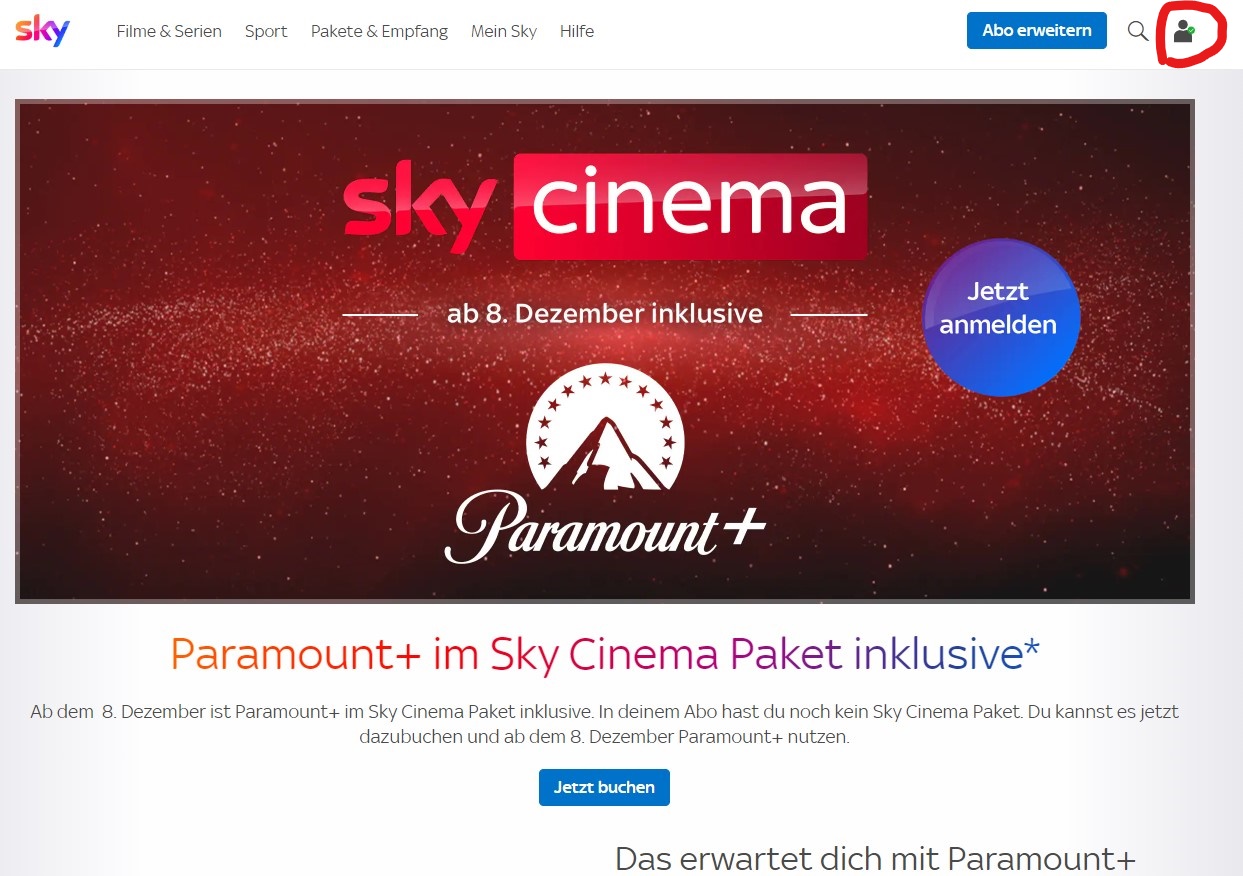This screenshot has width=1243, height=876.
Task: Click the description paragraph about the 8. Dezember offer
Action: pyautogui.click(x=605, y=725)
